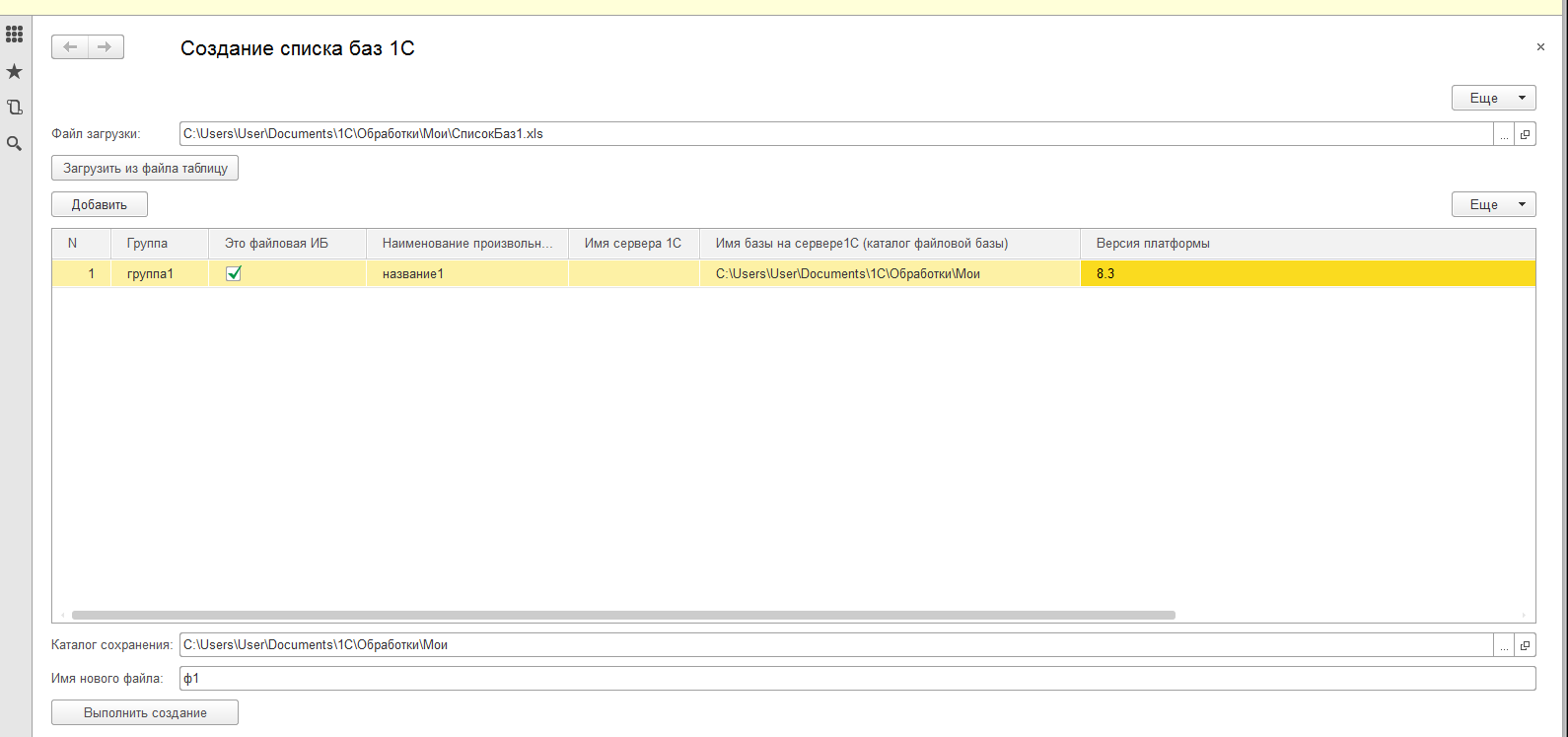
Task: Browse for Каталог сохранения with ellipsis button
Action: coord(1504,645)
